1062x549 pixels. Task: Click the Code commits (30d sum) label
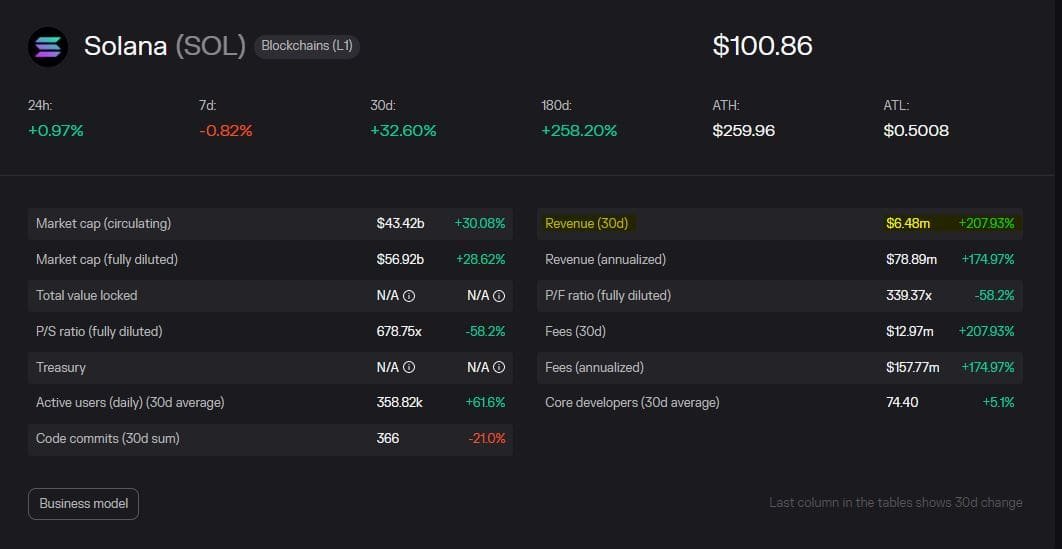pyautogui.click(x=108, y=439)
